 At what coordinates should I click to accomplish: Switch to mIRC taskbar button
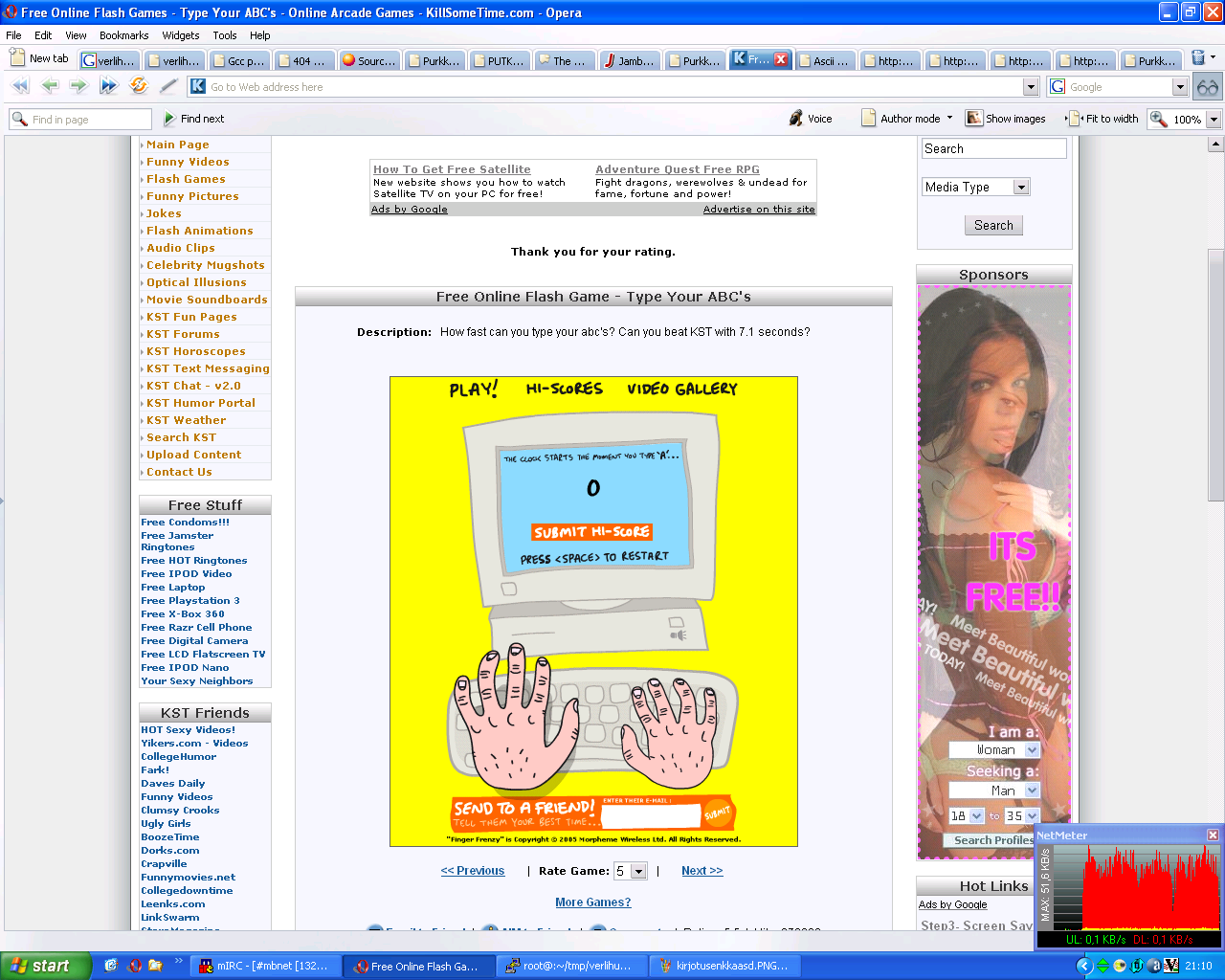click(265, 966)
